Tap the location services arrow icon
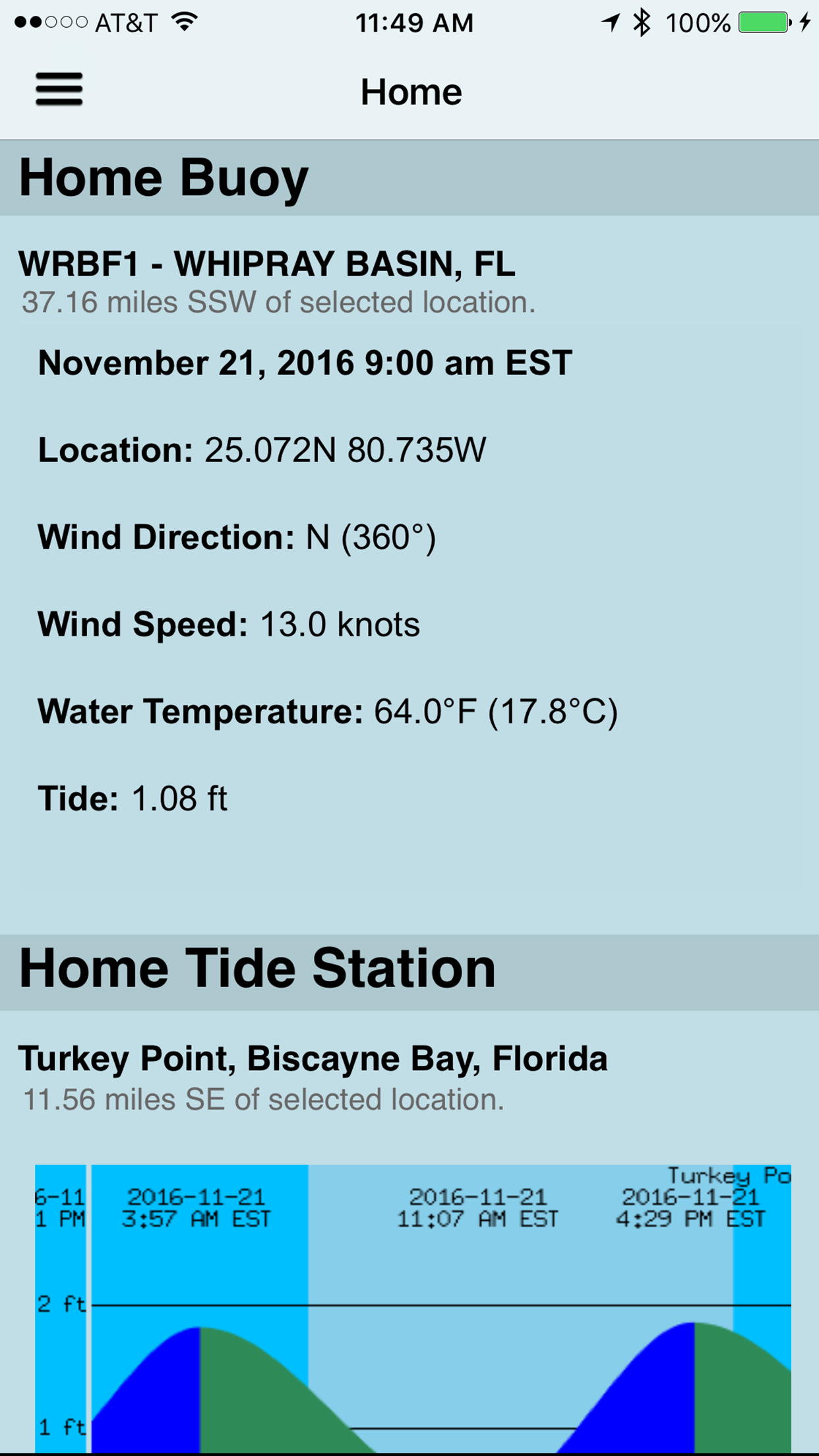 611,22
